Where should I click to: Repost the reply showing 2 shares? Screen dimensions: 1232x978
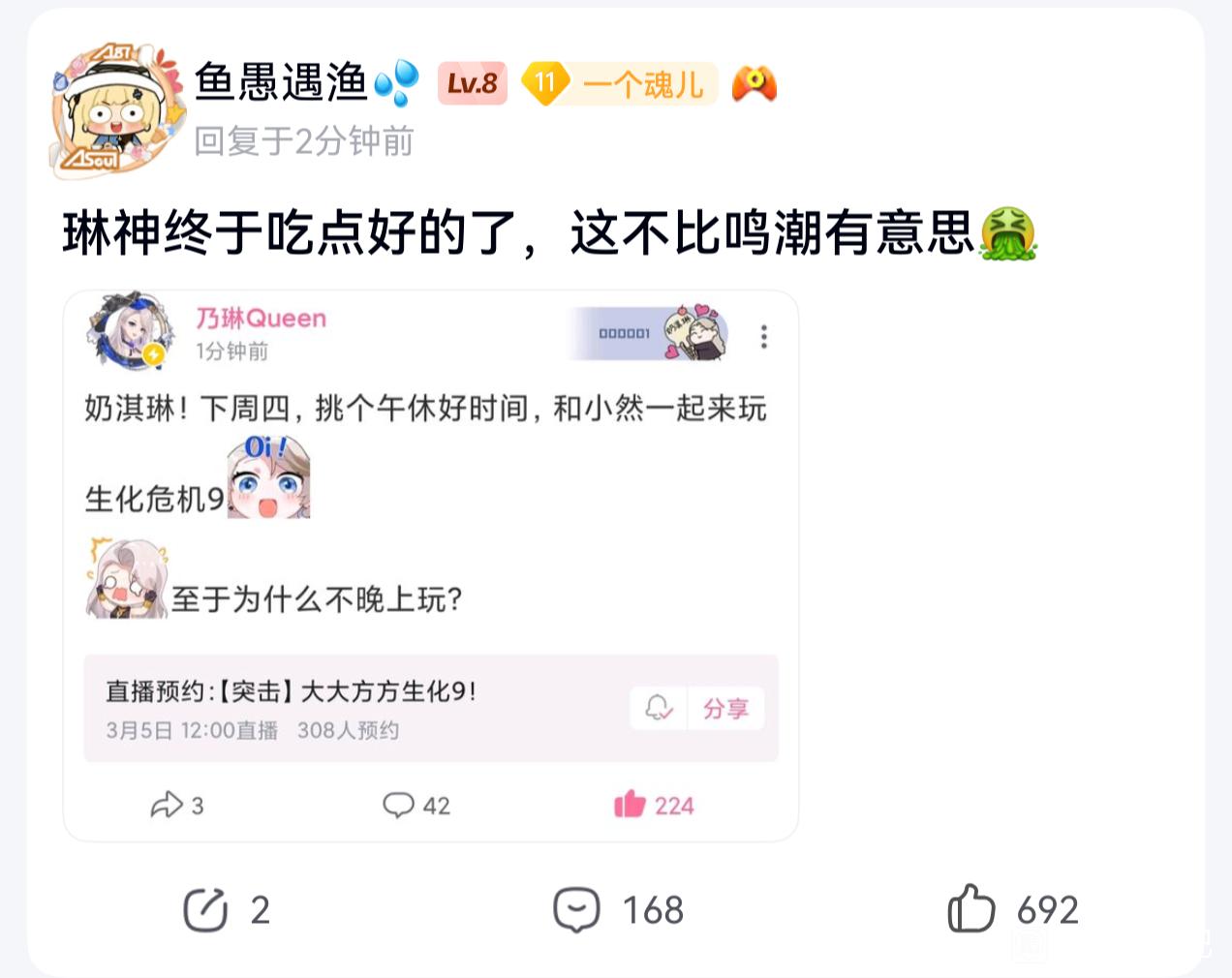(x=227, y=909)
